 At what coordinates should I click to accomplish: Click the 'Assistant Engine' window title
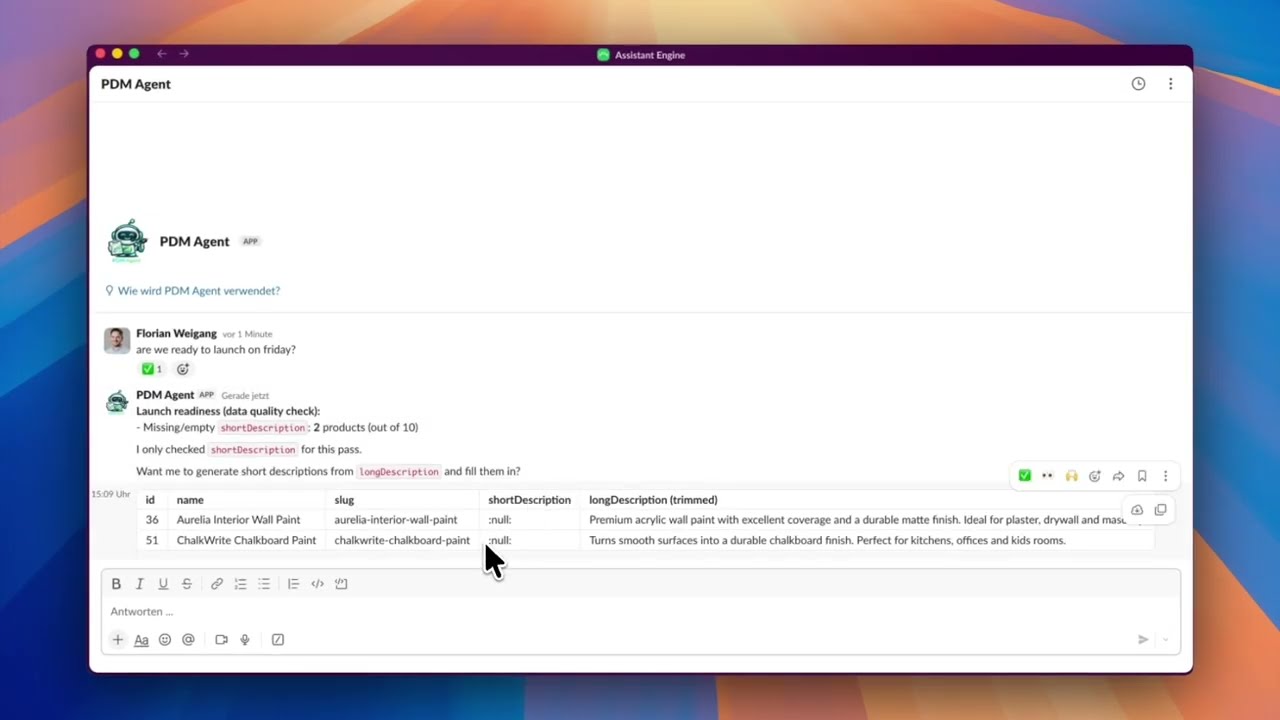click(650, 55)
